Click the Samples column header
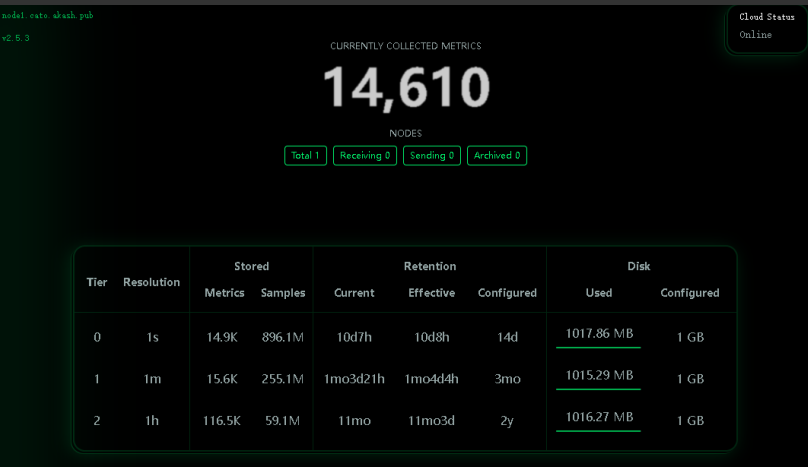 click(283, 293)
